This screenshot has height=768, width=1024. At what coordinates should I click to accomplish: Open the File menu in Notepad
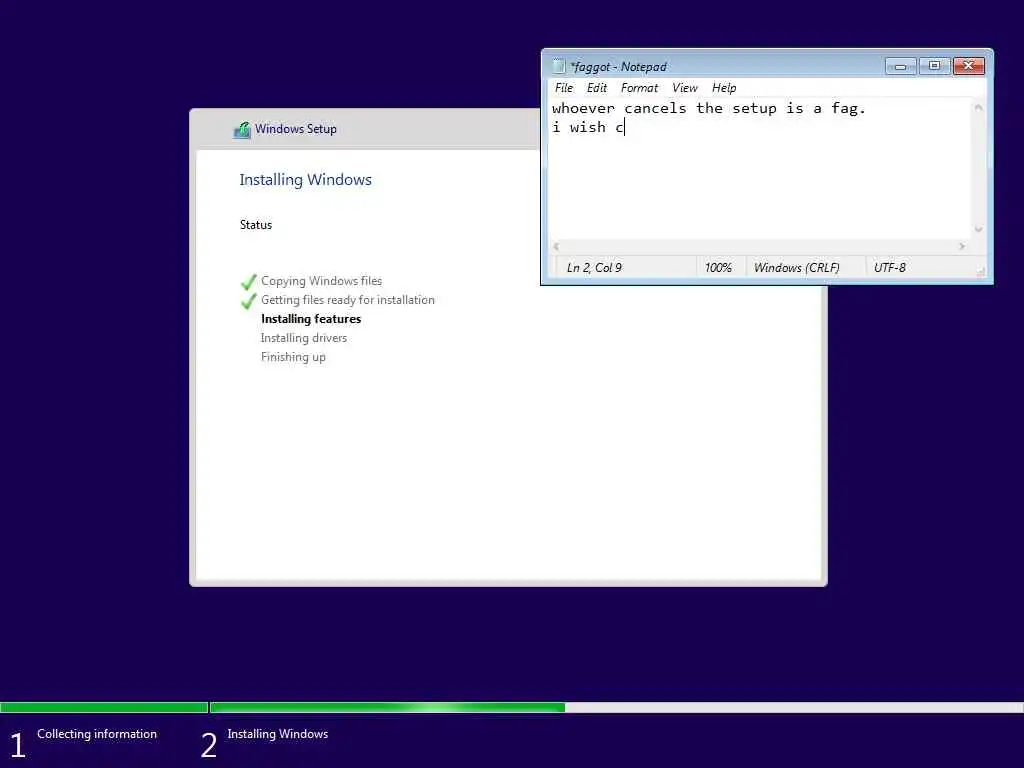click(564, 88)
